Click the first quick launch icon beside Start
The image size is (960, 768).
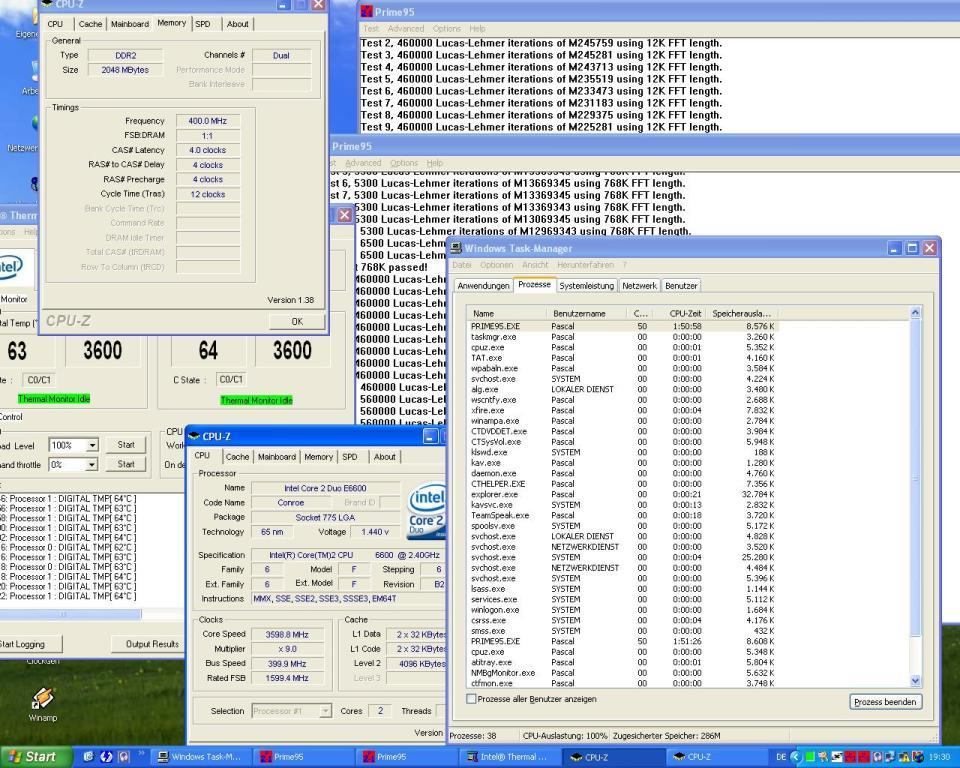point(88,757)
